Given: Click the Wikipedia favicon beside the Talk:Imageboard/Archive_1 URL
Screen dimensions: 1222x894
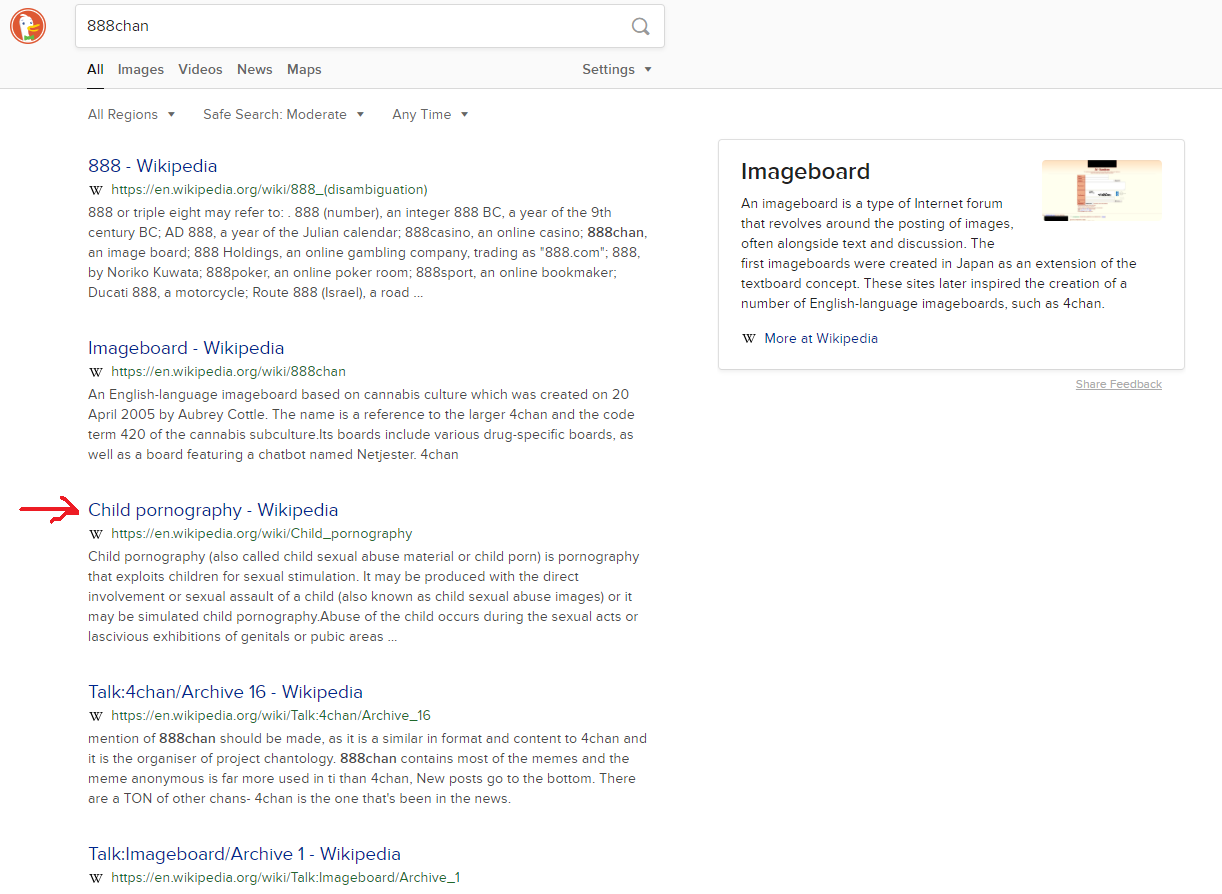Looking at the screenshot, I should [96, 878].
